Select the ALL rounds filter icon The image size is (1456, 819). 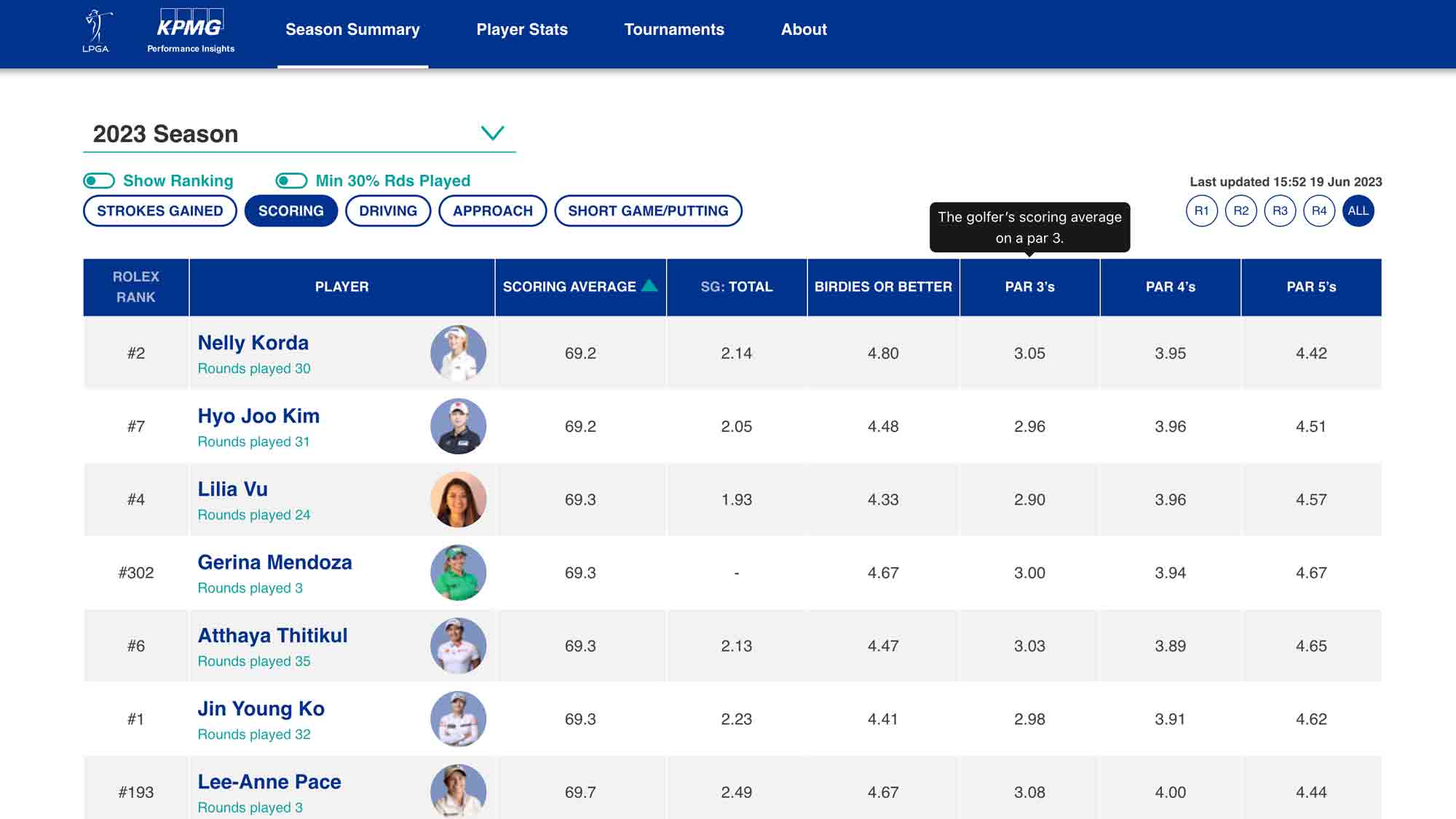[x=1357, y=210]
